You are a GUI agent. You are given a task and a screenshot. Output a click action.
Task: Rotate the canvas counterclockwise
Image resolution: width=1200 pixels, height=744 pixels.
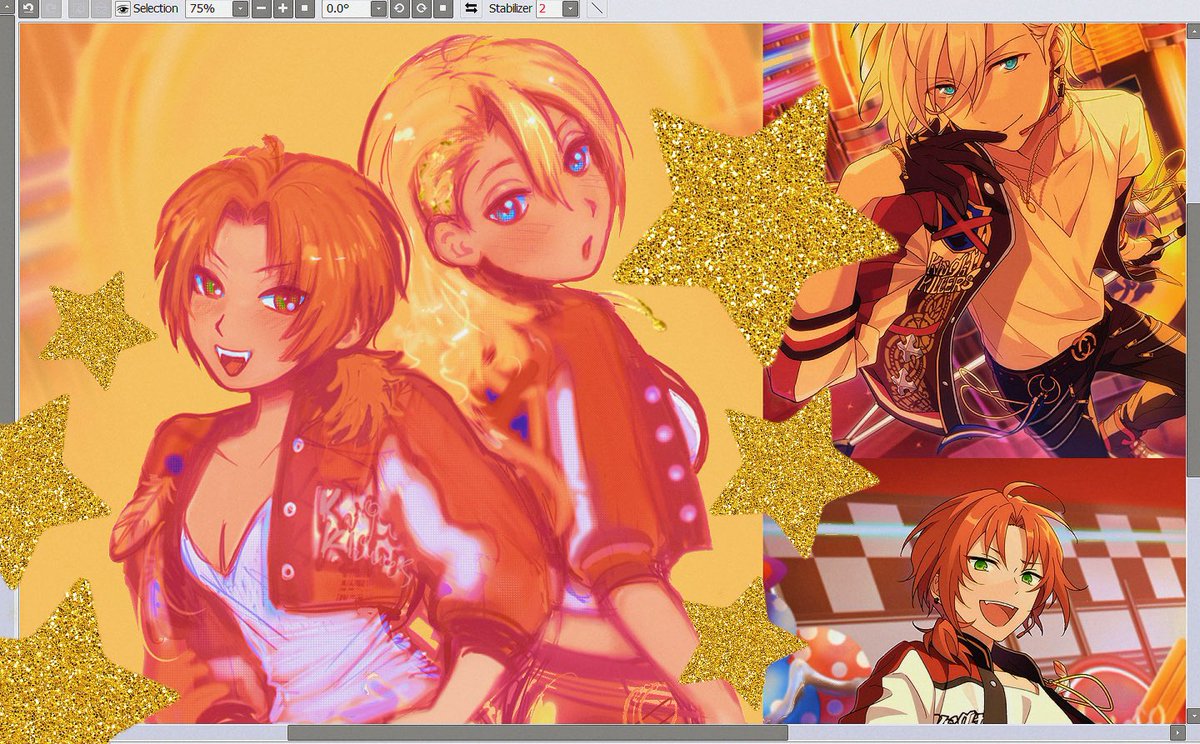click(399, 8)
